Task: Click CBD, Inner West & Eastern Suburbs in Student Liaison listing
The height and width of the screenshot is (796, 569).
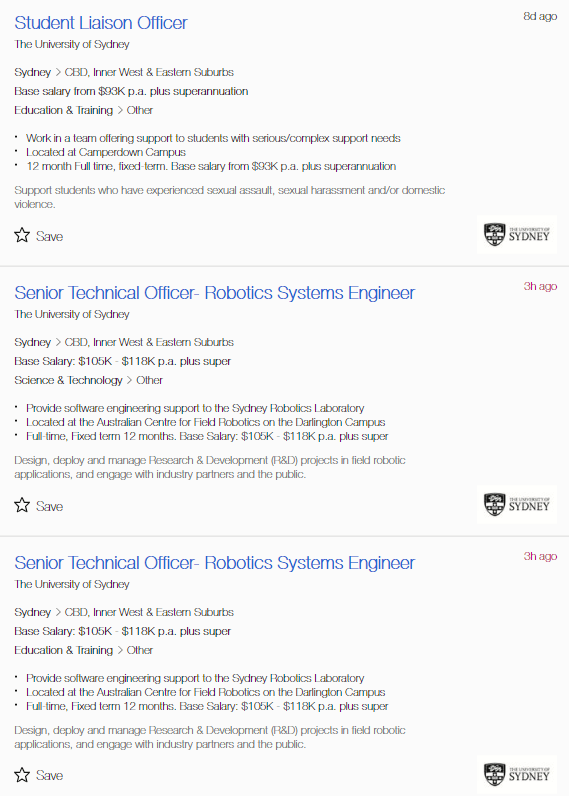Action: tap(149, 72)
